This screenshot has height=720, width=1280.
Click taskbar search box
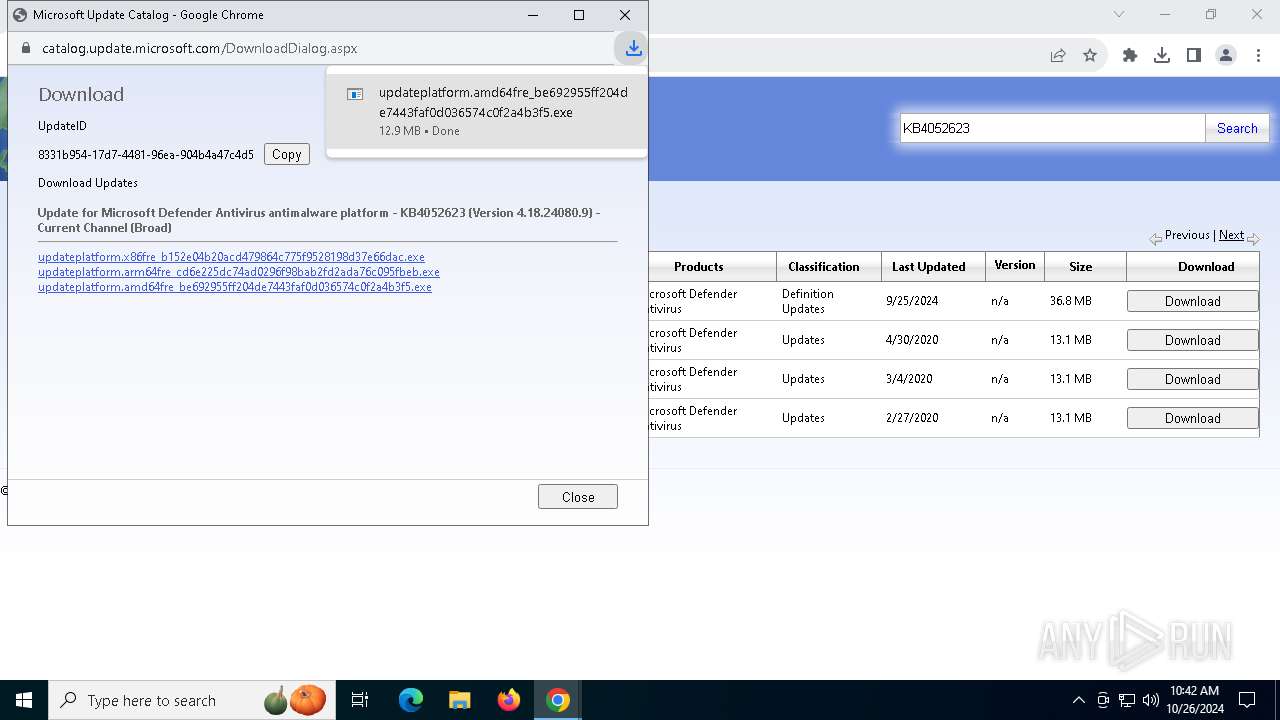(192, 700)
